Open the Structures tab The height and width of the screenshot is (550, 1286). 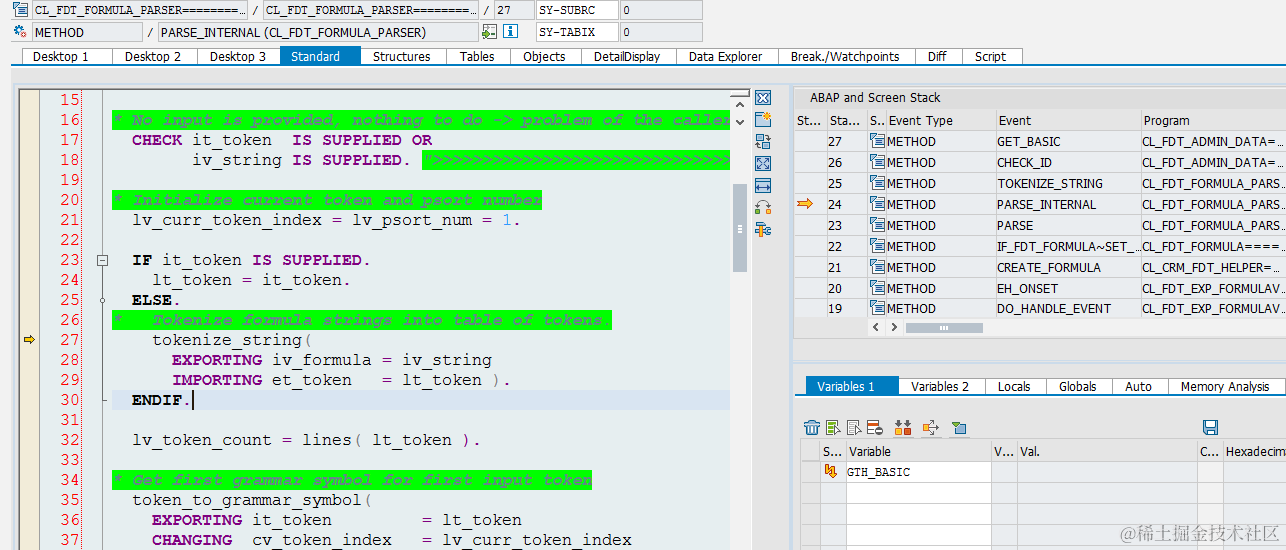tap(402, 56)
